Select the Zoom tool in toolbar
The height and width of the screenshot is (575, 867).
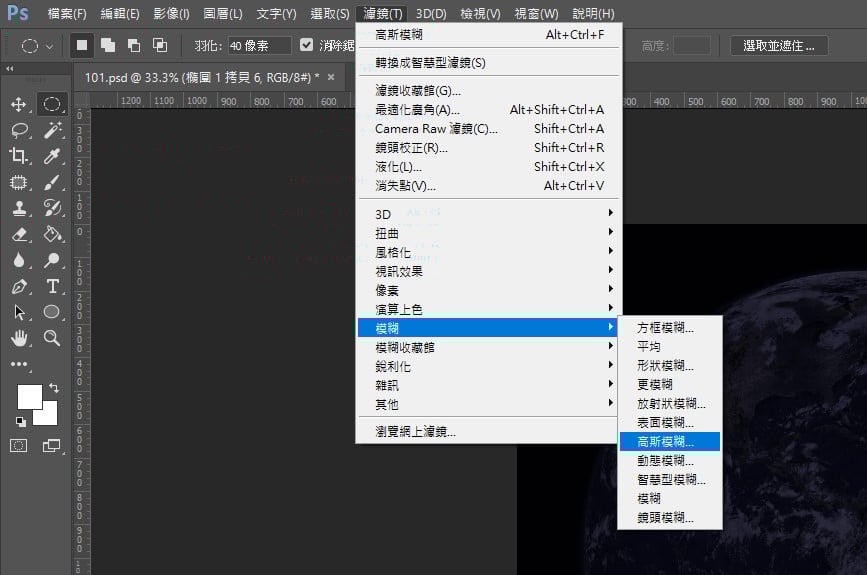(52, 338)
